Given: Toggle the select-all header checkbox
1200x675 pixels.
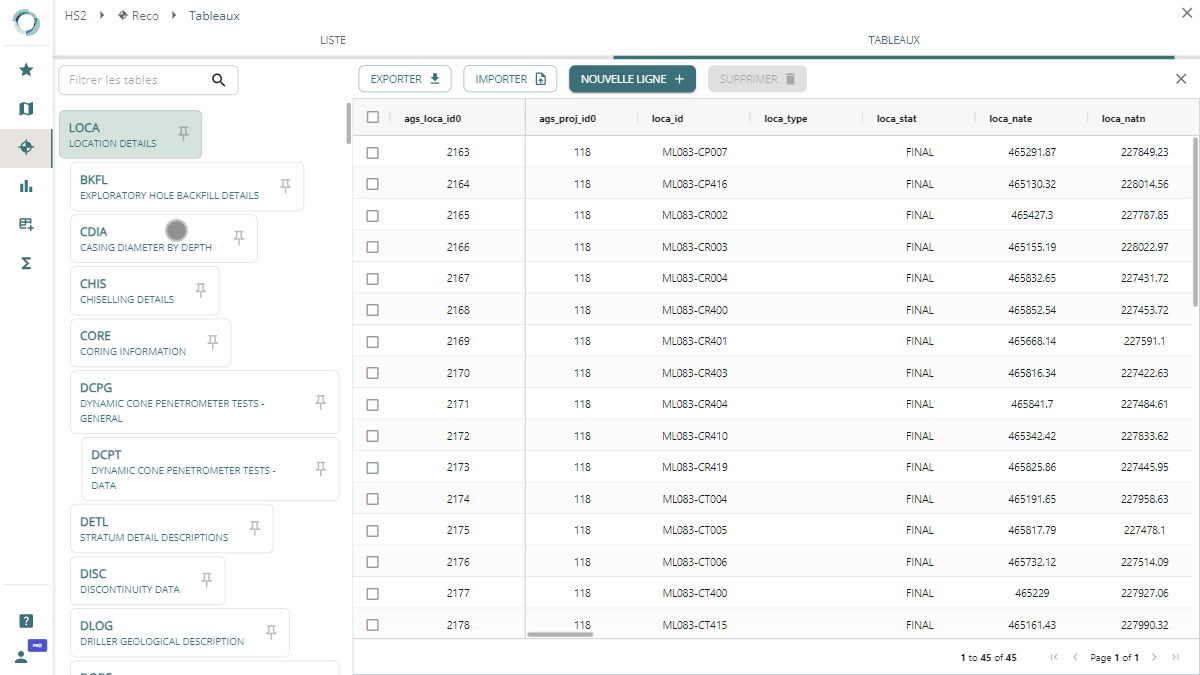Looking at the screenshot, I should click(373, 117).
